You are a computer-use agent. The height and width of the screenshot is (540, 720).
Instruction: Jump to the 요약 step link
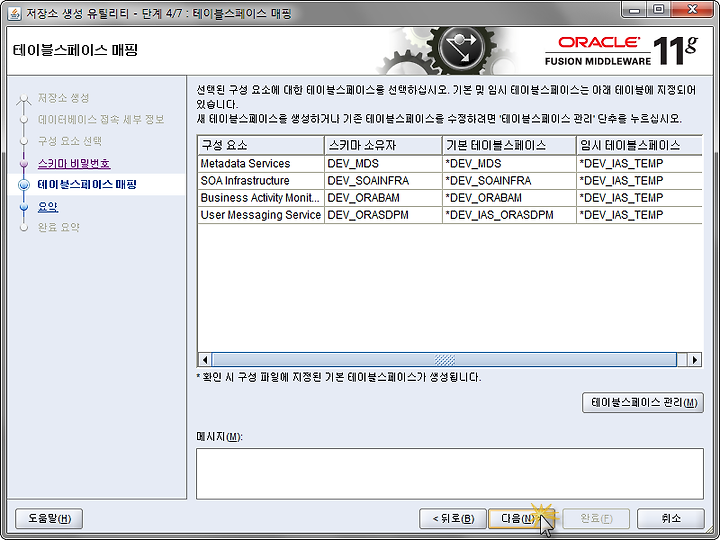(48, 207)
